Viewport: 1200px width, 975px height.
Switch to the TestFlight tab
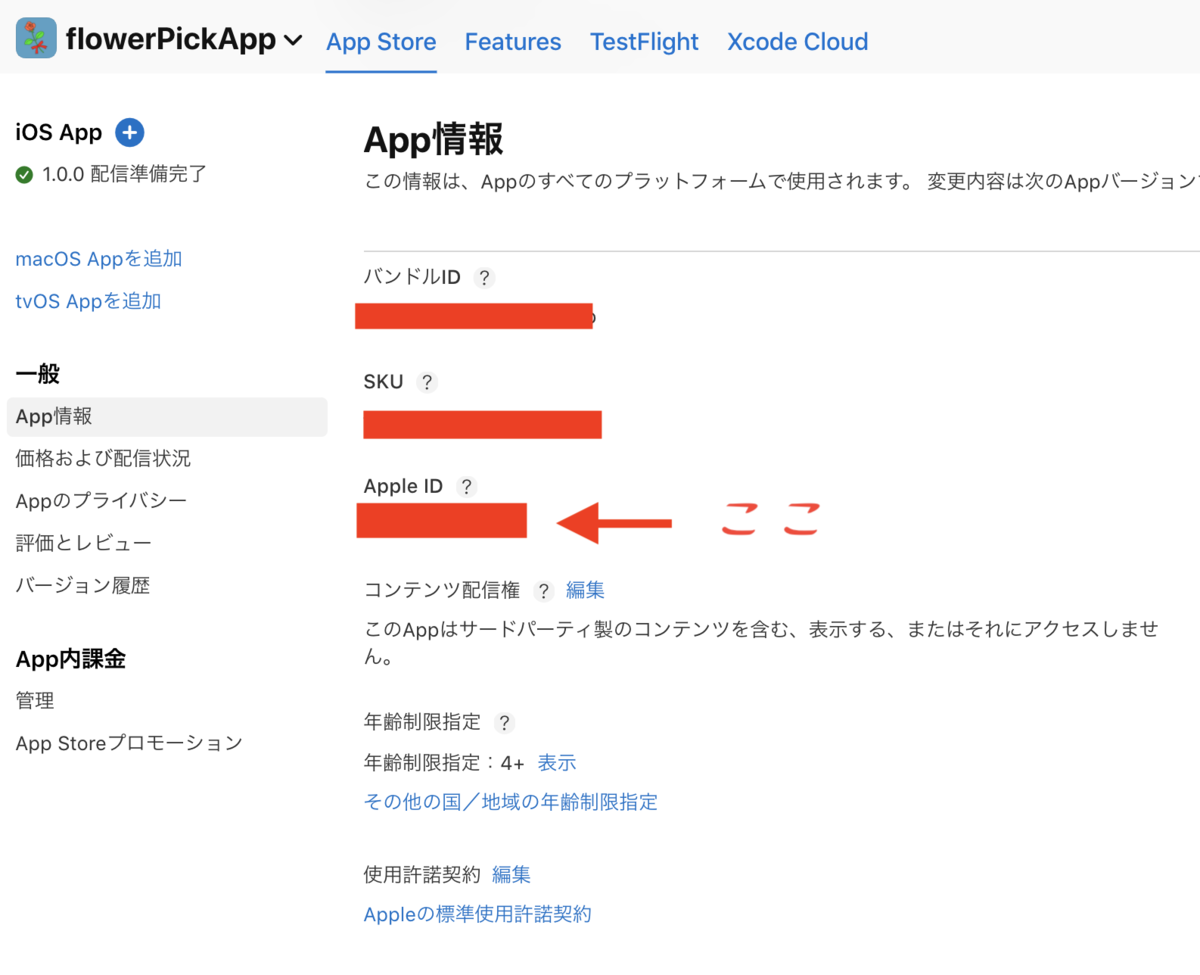click(644, 42)
